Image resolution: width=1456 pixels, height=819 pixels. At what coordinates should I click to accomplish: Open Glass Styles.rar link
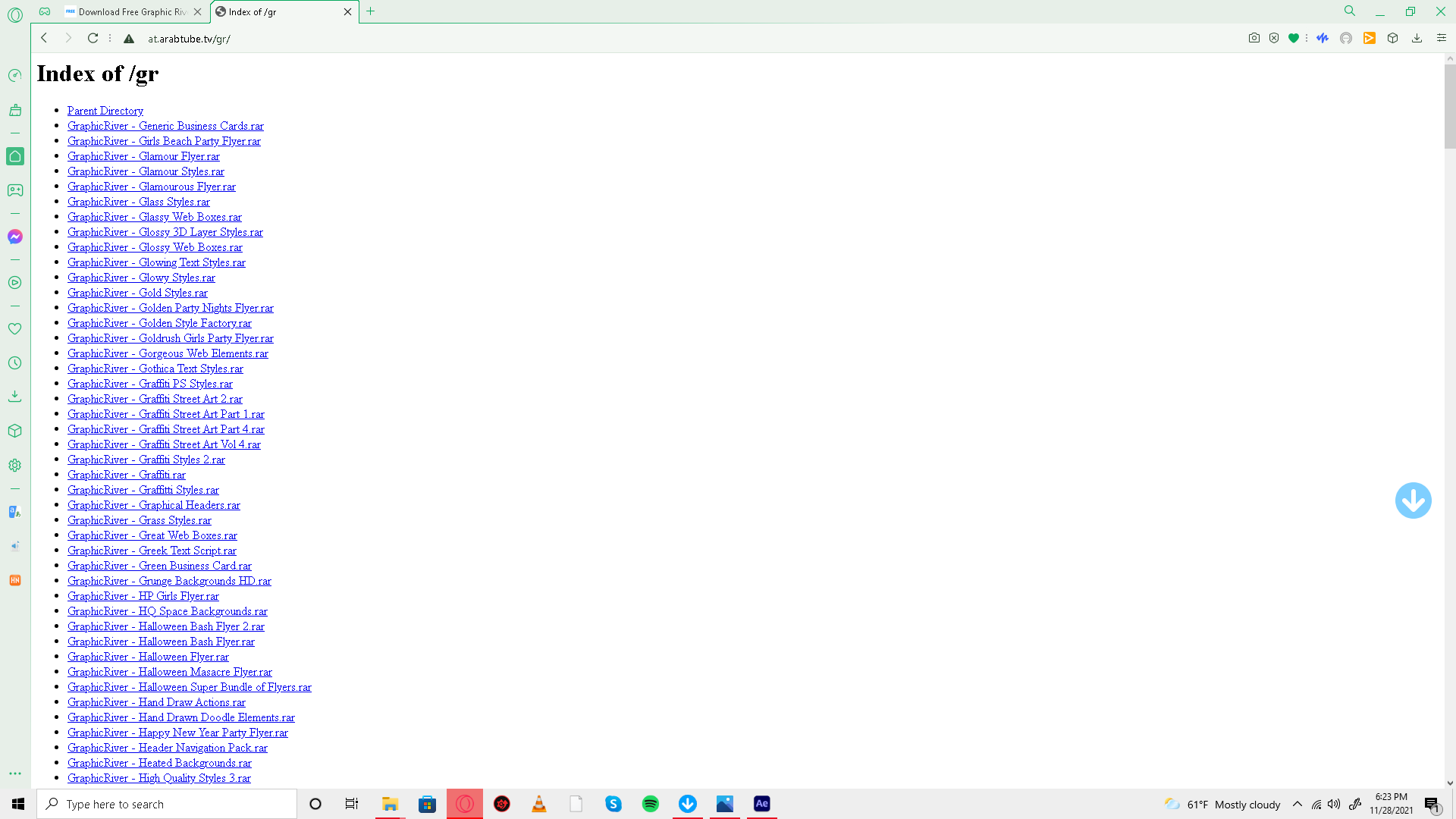point(139,202)
